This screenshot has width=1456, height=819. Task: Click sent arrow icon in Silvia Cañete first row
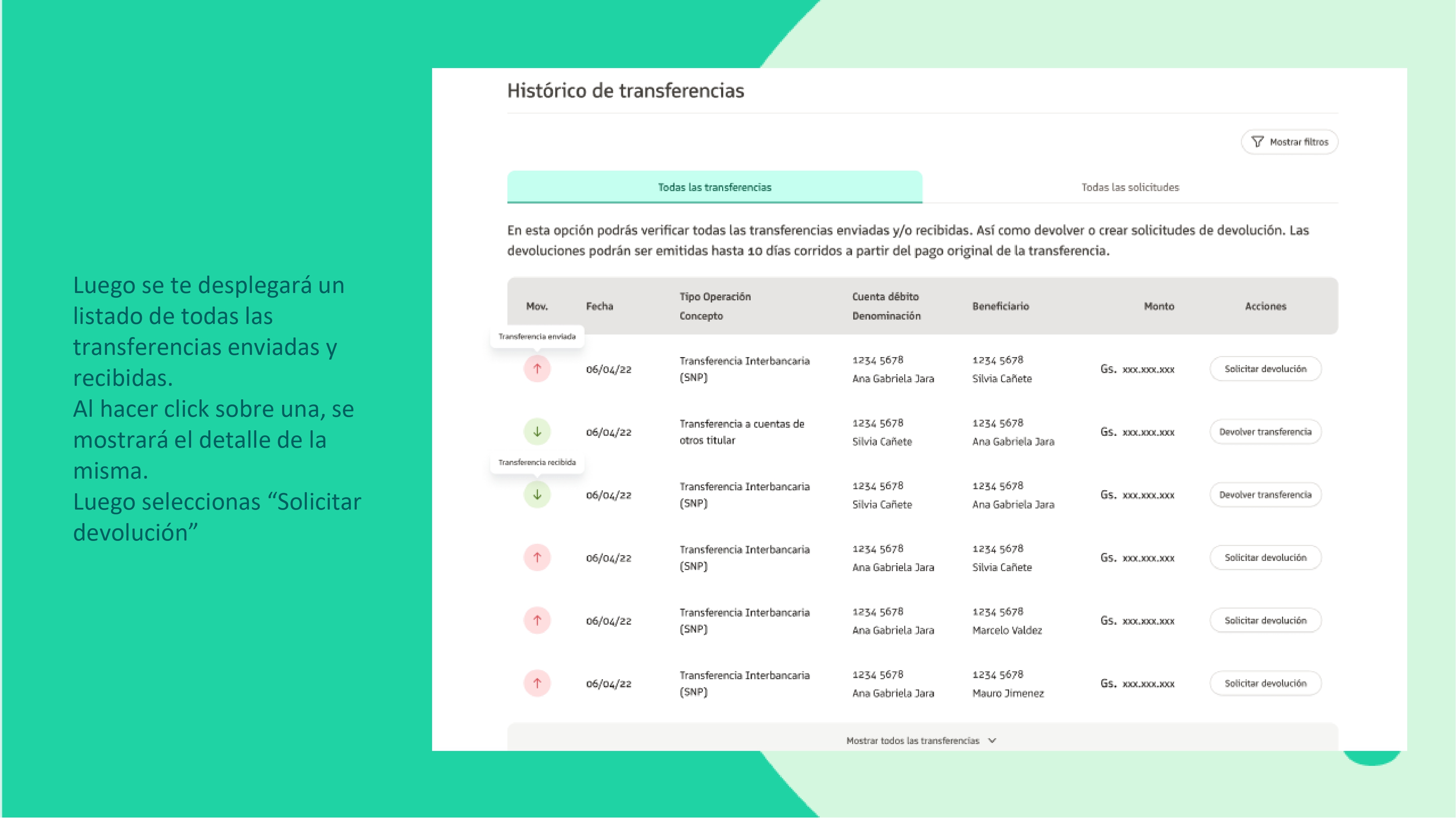coord(537,369)
